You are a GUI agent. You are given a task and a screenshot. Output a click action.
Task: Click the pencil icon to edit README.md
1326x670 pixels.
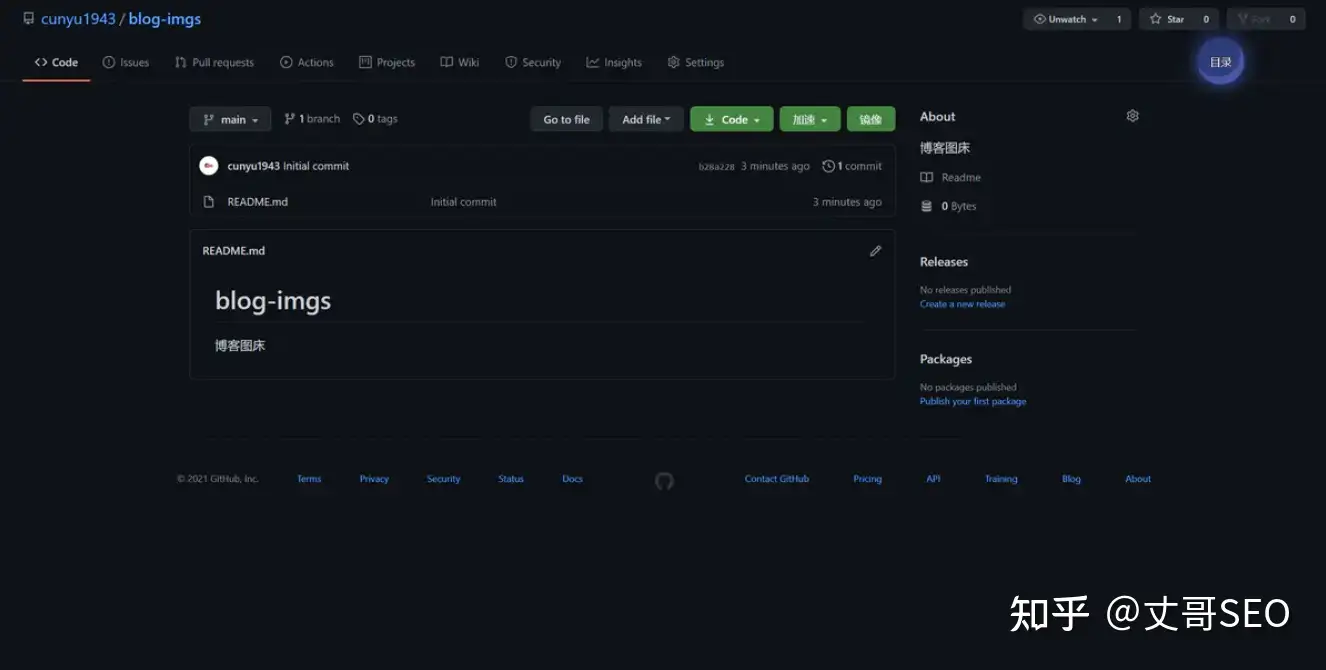[x=875, y=251]
